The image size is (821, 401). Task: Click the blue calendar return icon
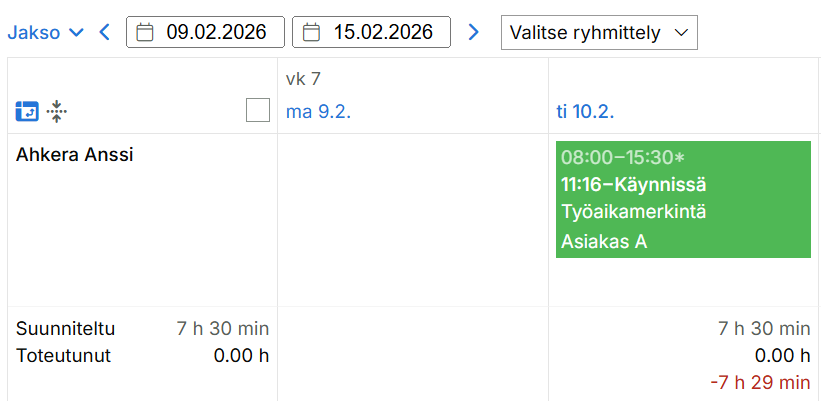tap(27, 111)
